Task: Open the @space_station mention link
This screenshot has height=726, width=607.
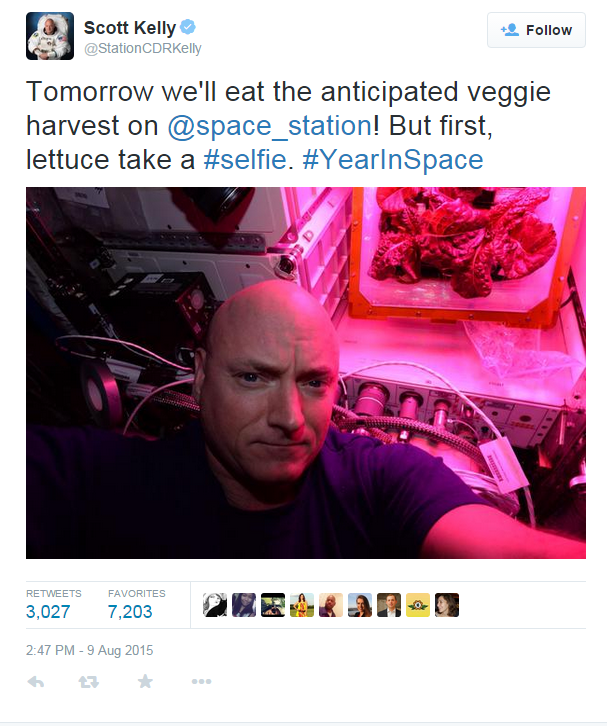Action: tap(269, 125)
